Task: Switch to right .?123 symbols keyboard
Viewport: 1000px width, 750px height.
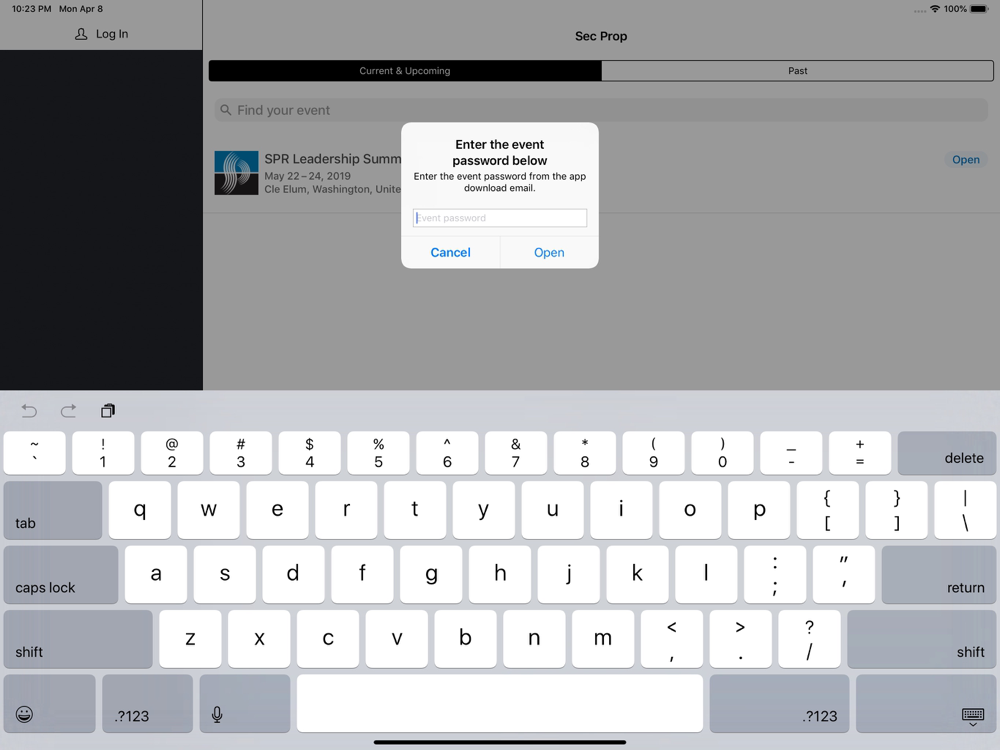Action: point(779,703)
